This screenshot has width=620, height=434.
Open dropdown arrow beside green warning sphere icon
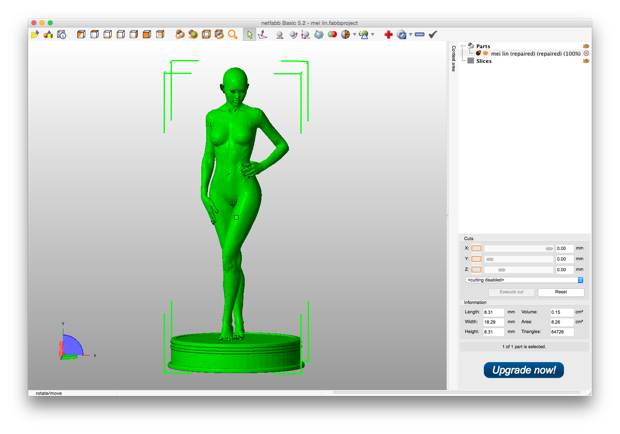[372, 35]
